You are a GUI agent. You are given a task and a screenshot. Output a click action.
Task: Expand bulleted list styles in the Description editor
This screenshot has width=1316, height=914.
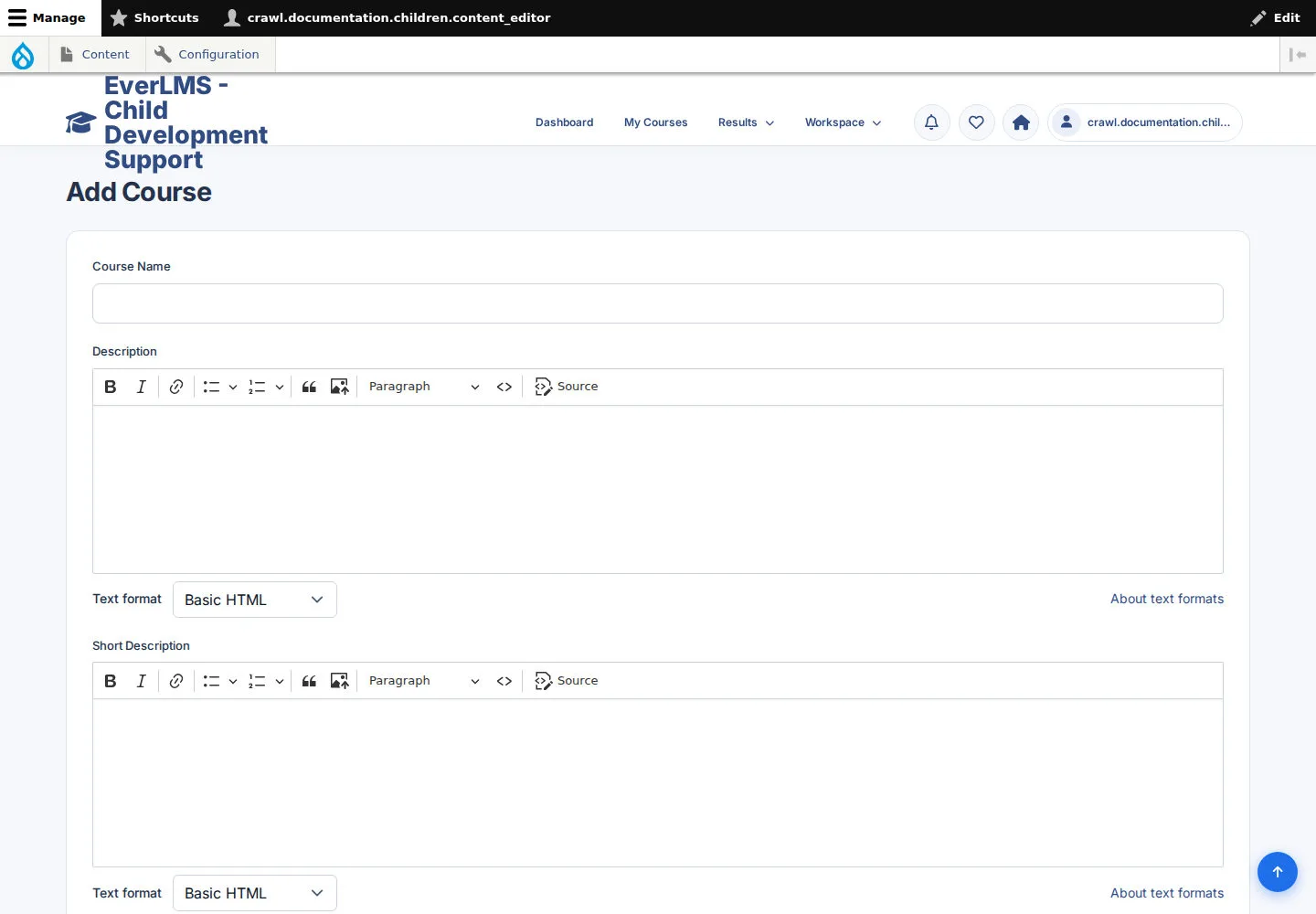(x=233, y=387)
